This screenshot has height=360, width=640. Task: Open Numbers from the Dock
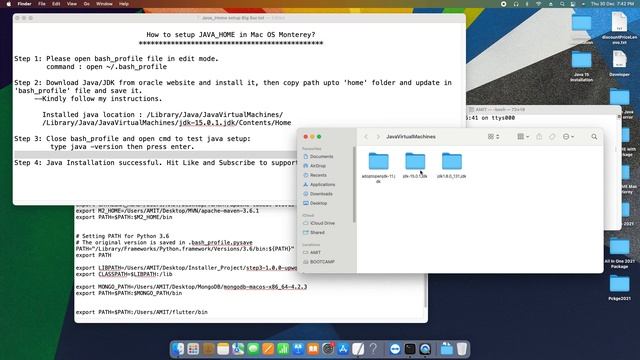pos(283,349)
